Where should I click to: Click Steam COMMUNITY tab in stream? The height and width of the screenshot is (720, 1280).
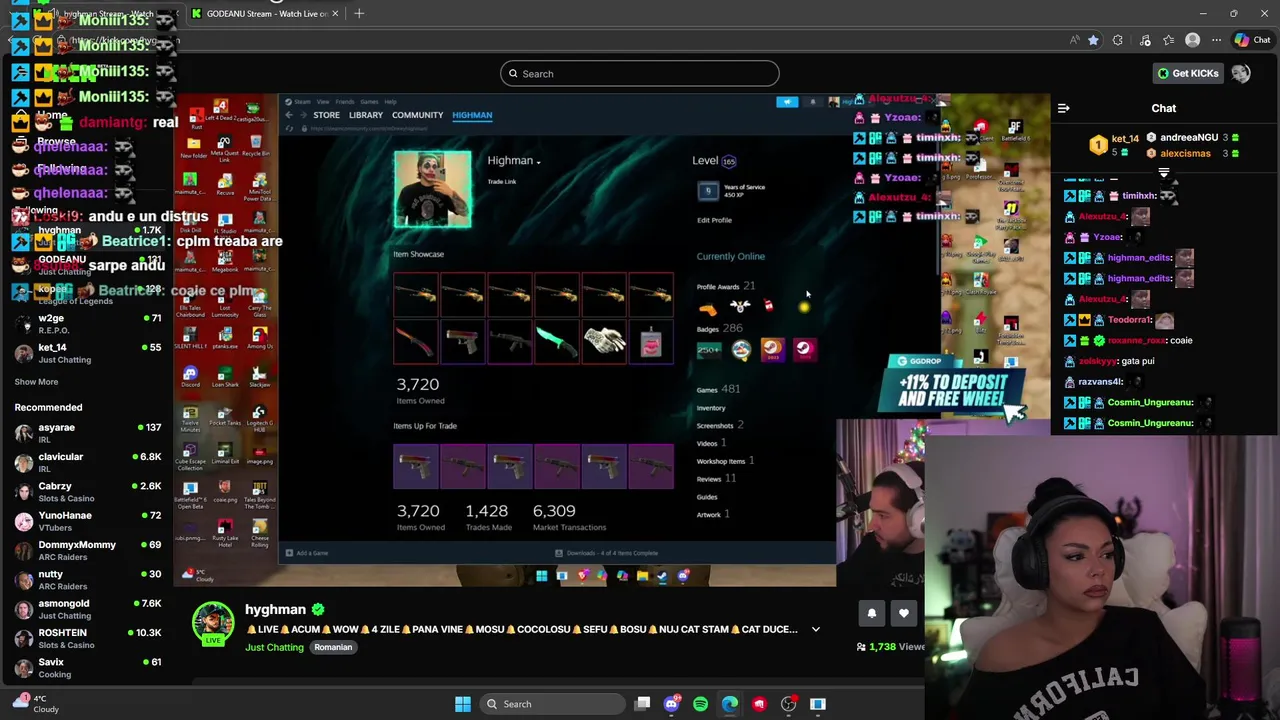tap(417, 115)
